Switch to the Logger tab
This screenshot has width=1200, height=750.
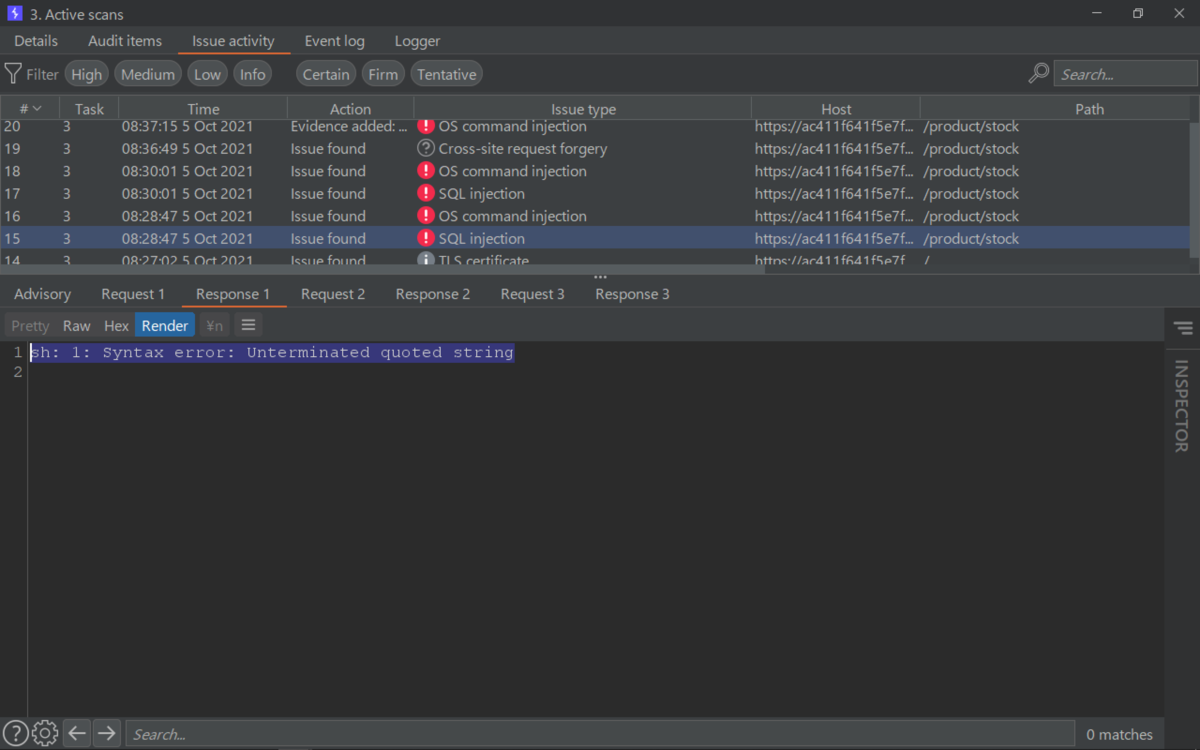pos(417,41)
